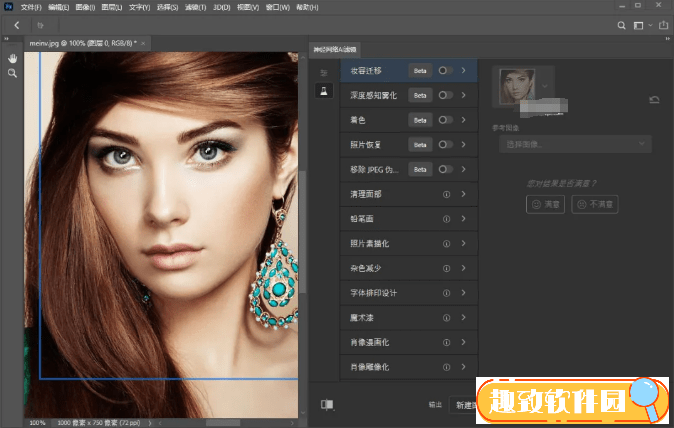
Task: Click the canvas horizontal scrollbar
Action: point(223,423)
